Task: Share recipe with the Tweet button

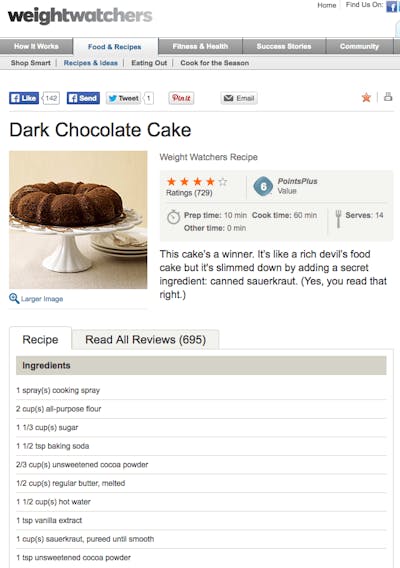Action: point(123,98)
